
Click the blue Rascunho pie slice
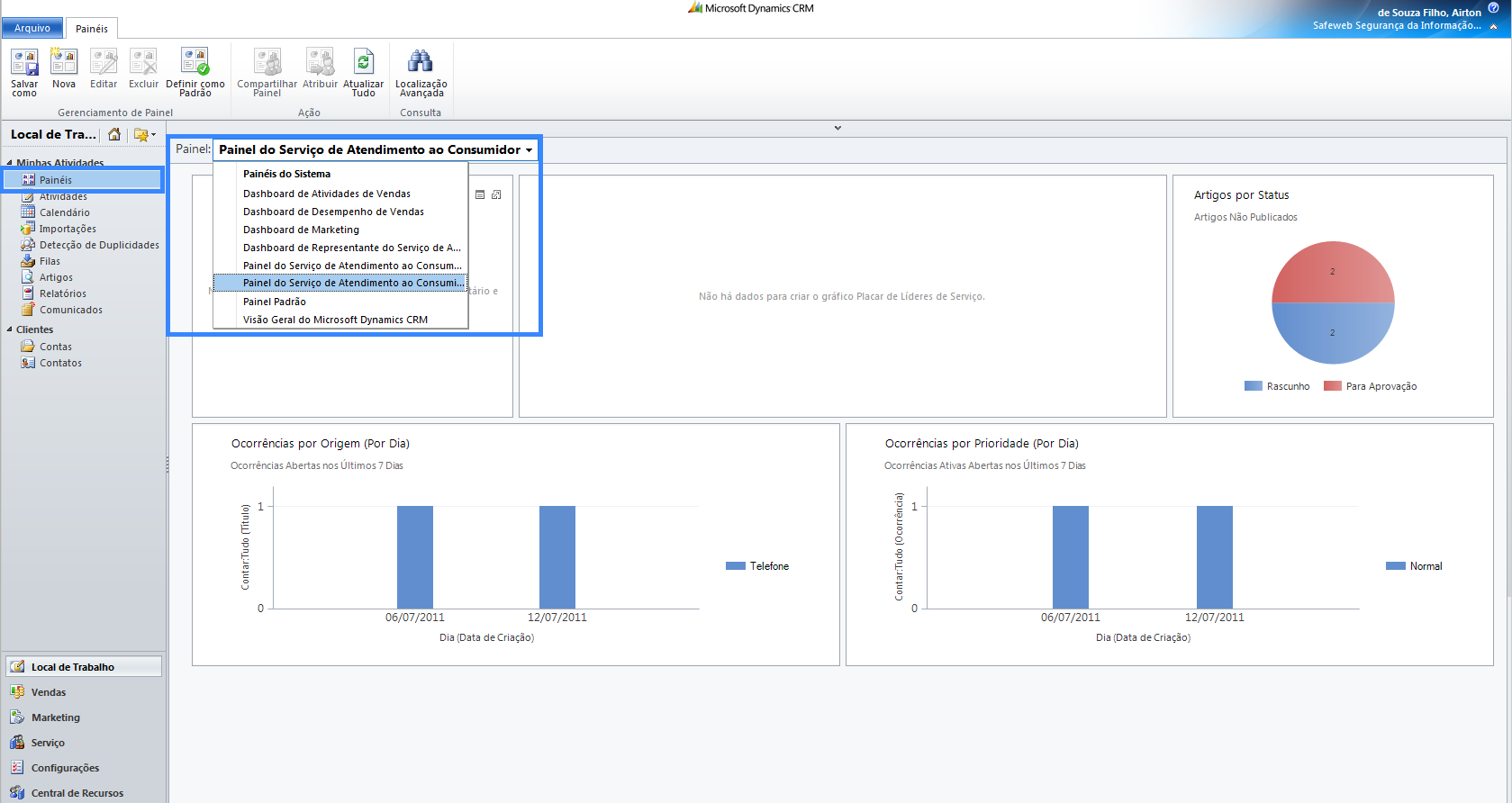point(1333,333)
